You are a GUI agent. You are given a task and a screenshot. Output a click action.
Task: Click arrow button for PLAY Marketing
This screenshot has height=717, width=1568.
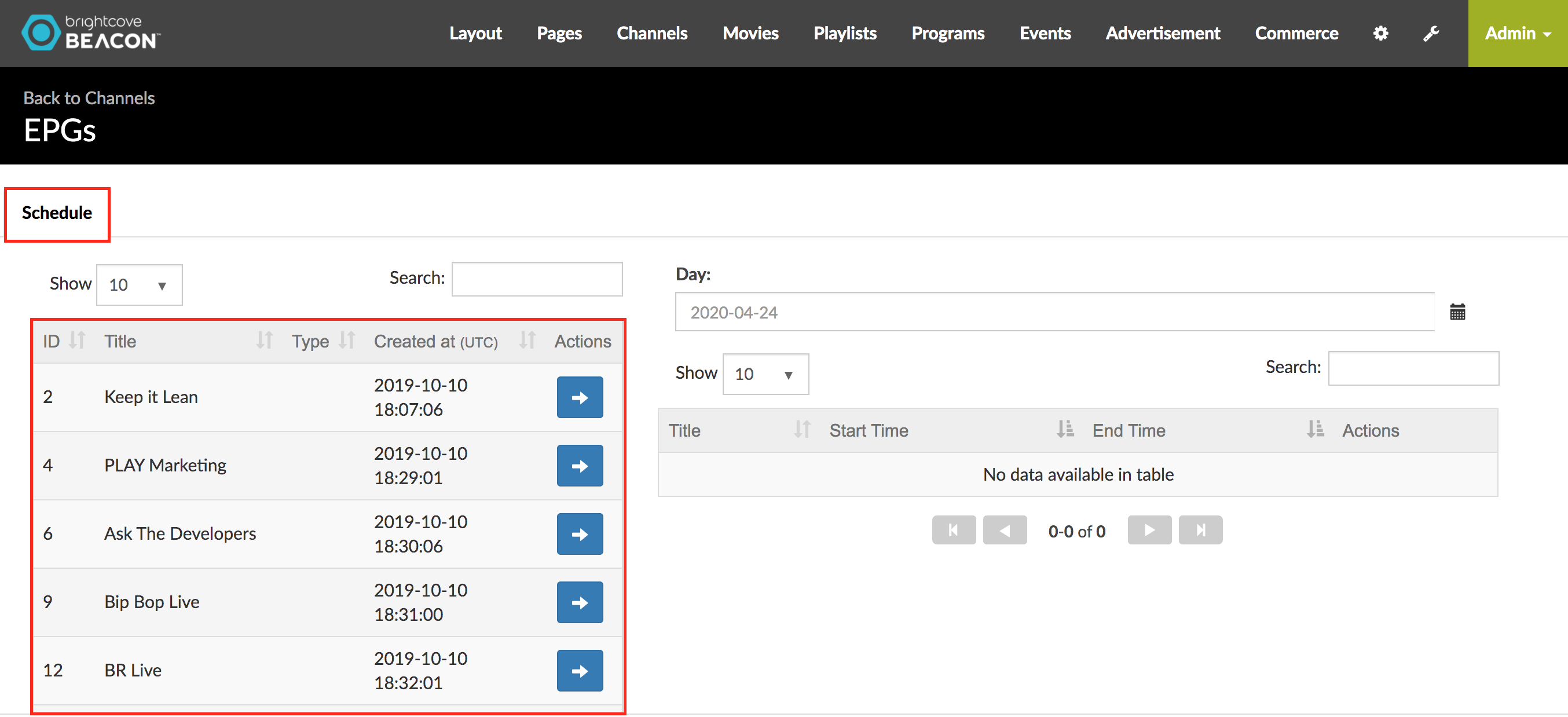tap(580, 465)
